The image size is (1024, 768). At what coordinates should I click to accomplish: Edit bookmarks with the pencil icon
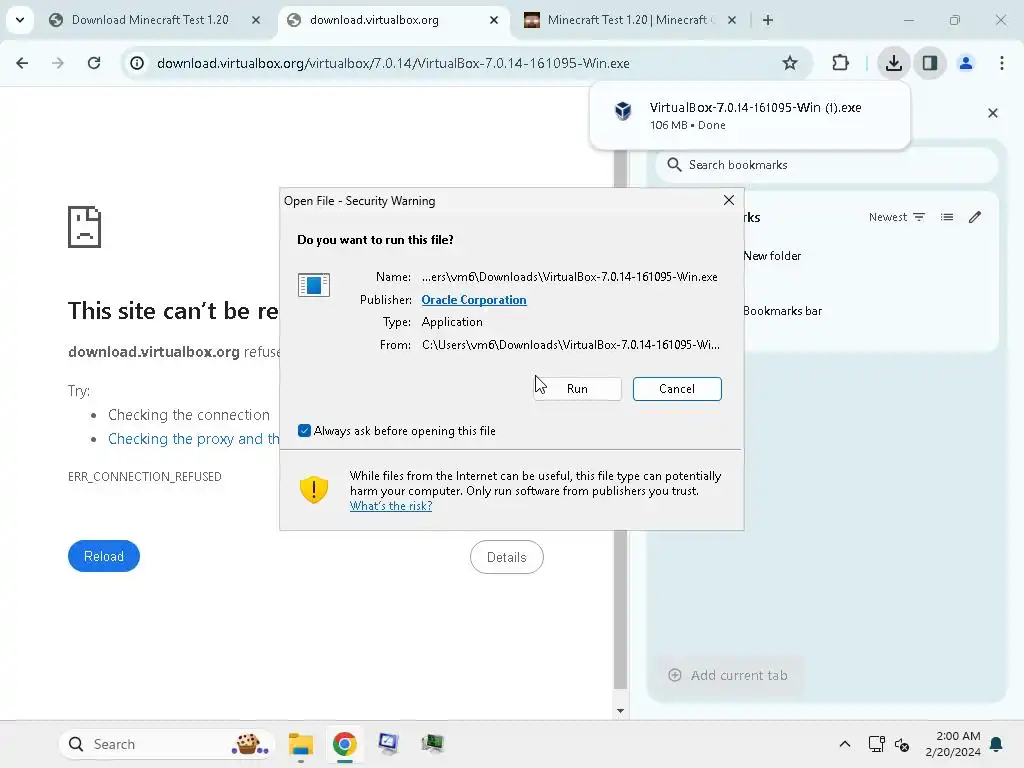(x=975, y=217)
